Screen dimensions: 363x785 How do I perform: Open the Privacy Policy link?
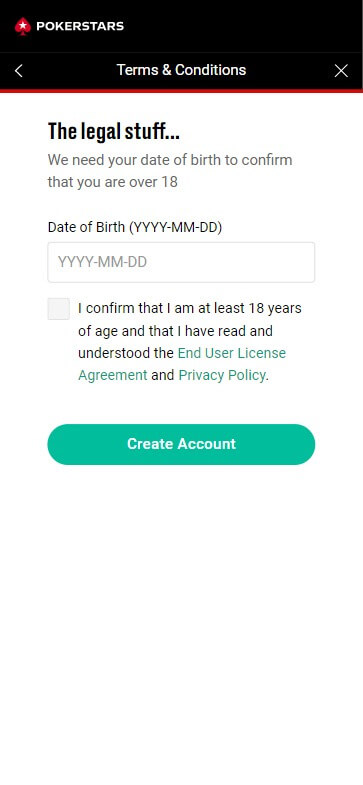[222, 375]
